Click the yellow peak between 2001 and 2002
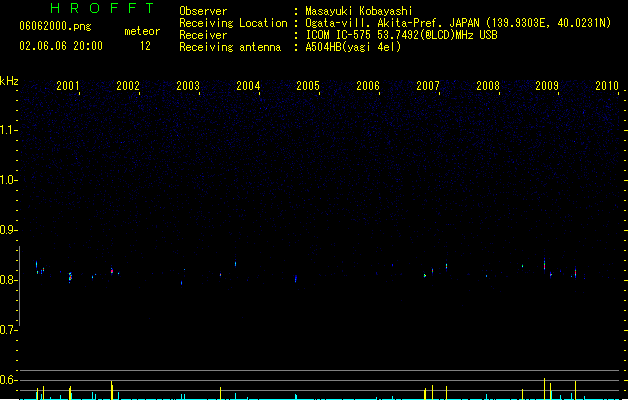Screen dimensions: 629x400 [x=112, y=390]
